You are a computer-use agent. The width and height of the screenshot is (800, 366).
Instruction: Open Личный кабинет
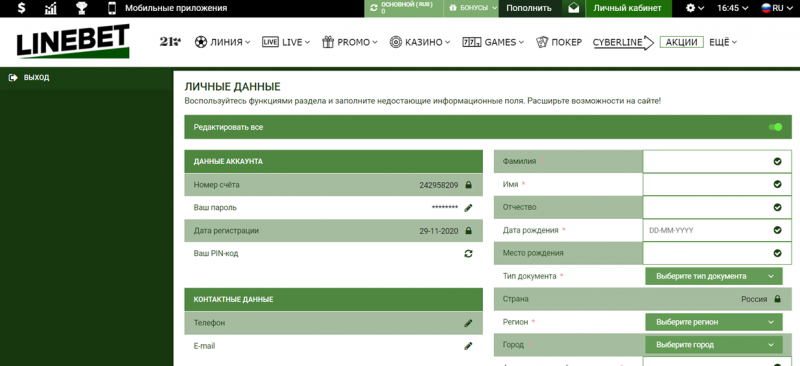(x=627, y=8)
